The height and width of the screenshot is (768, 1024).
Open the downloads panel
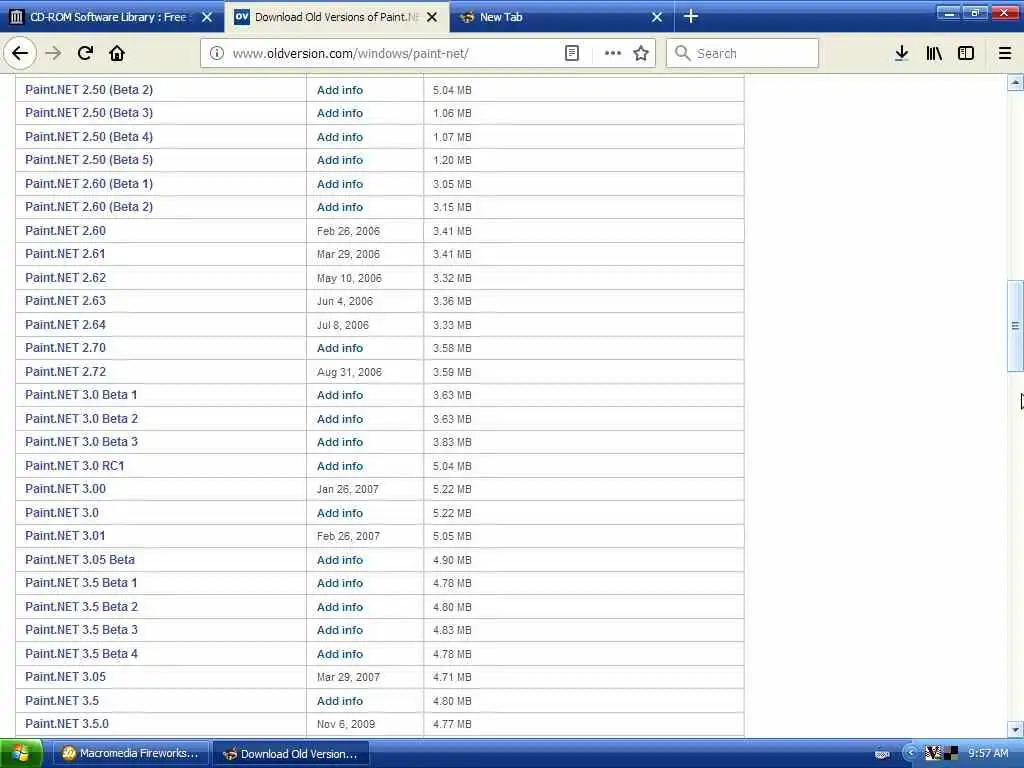coord(901,53)
